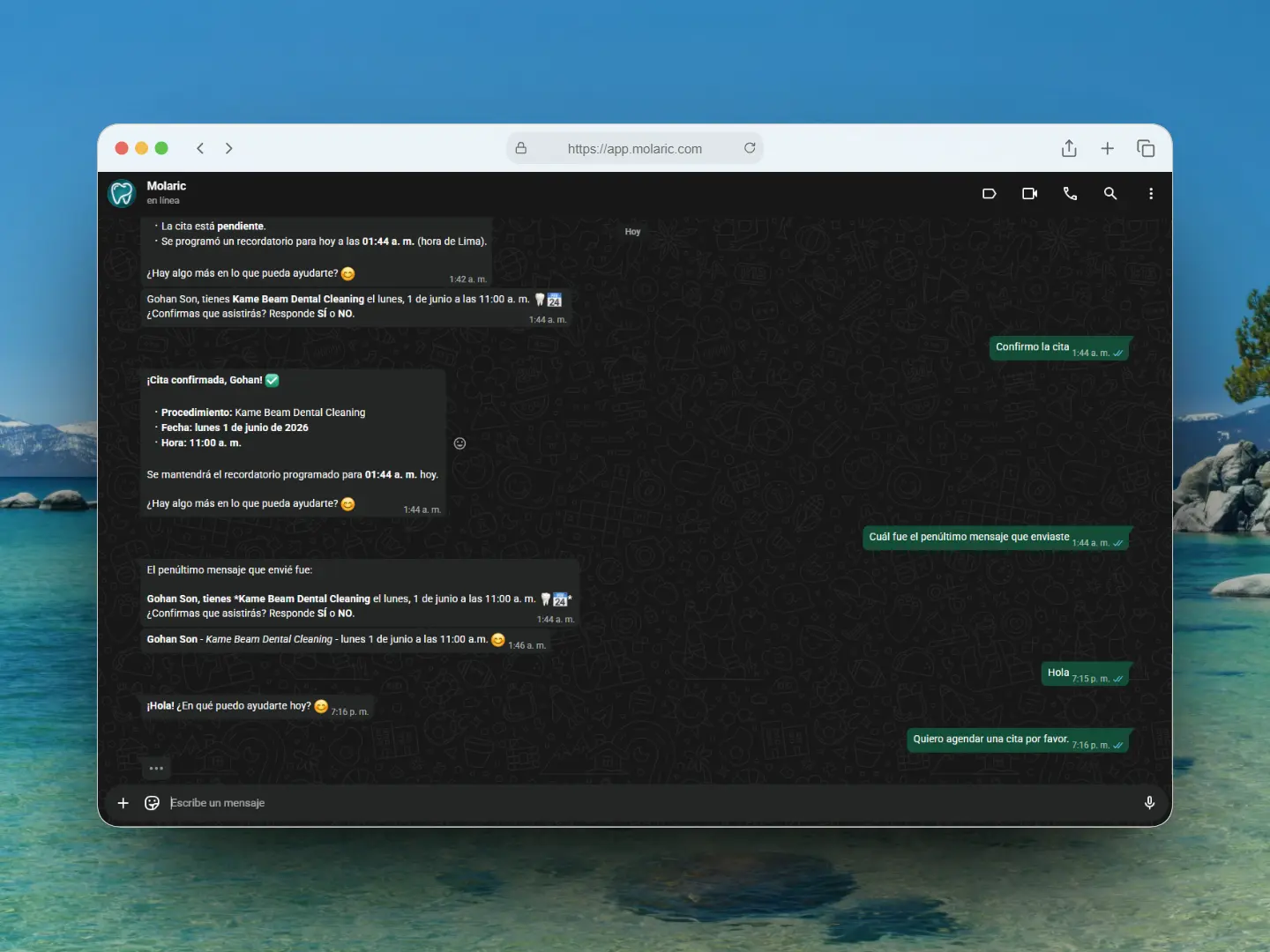Viewport: 1270px width, 952px height.
Task: Click the 'La cita está pendiente.' line
Action: [x=213, y=227]
